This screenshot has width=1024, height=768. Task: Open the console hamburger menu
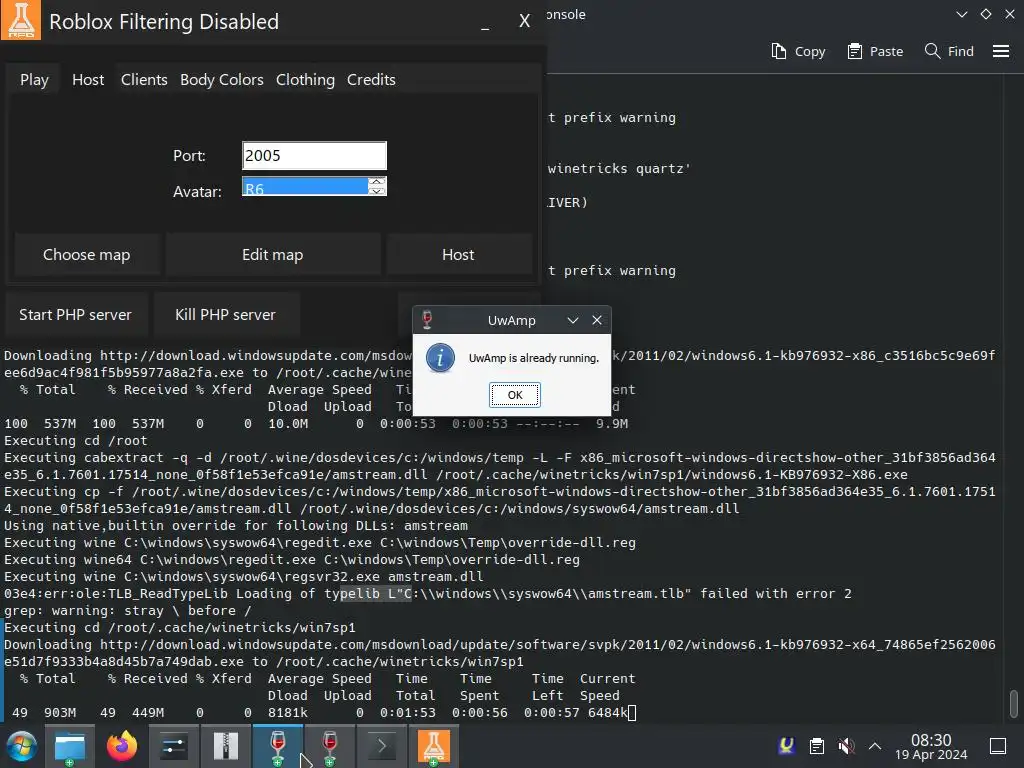(x=1001, y=51)
